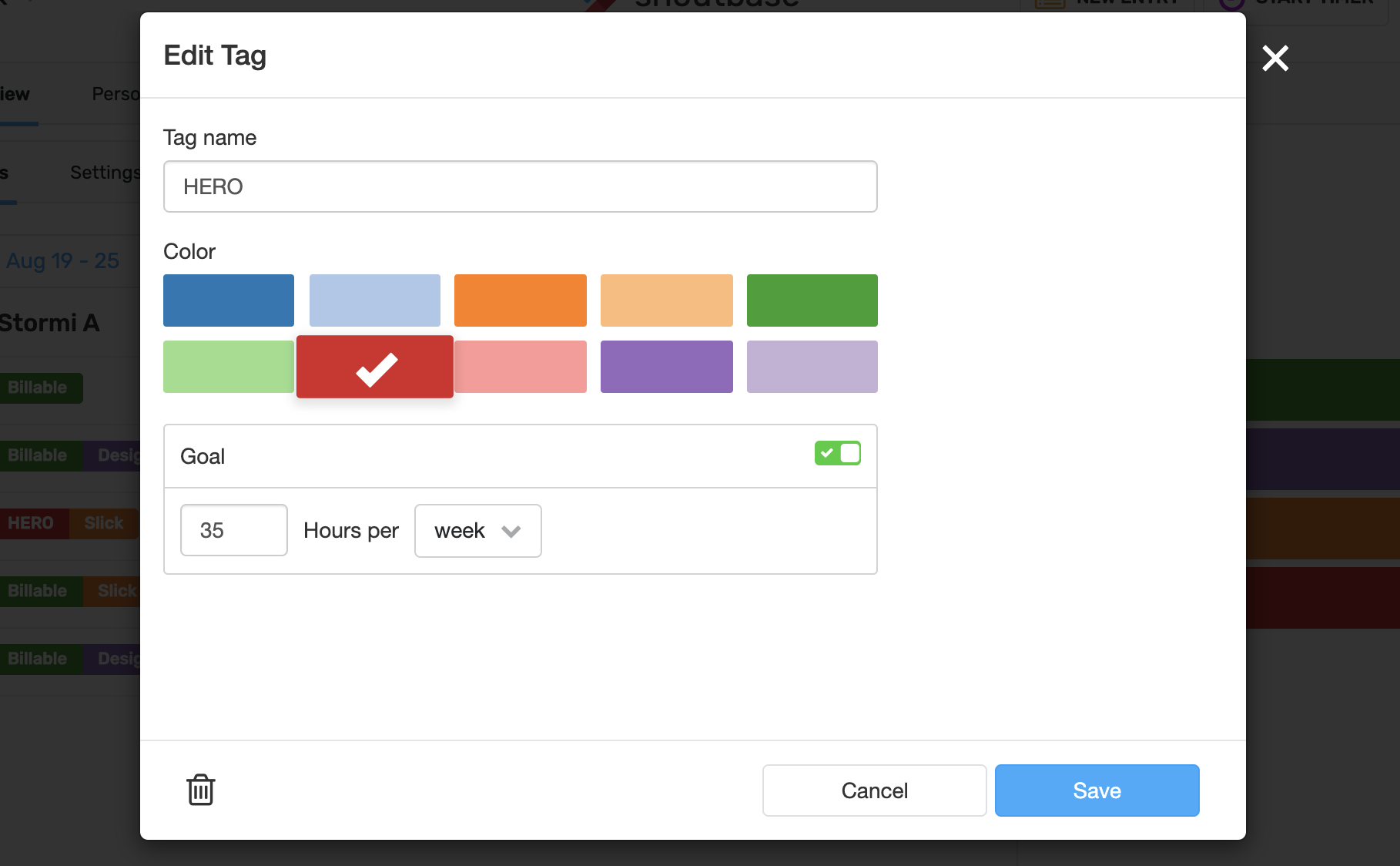The height and width of the screenshot is (866, 1400).
Task: Click the Save button
Action: (x=1097, y=790)
